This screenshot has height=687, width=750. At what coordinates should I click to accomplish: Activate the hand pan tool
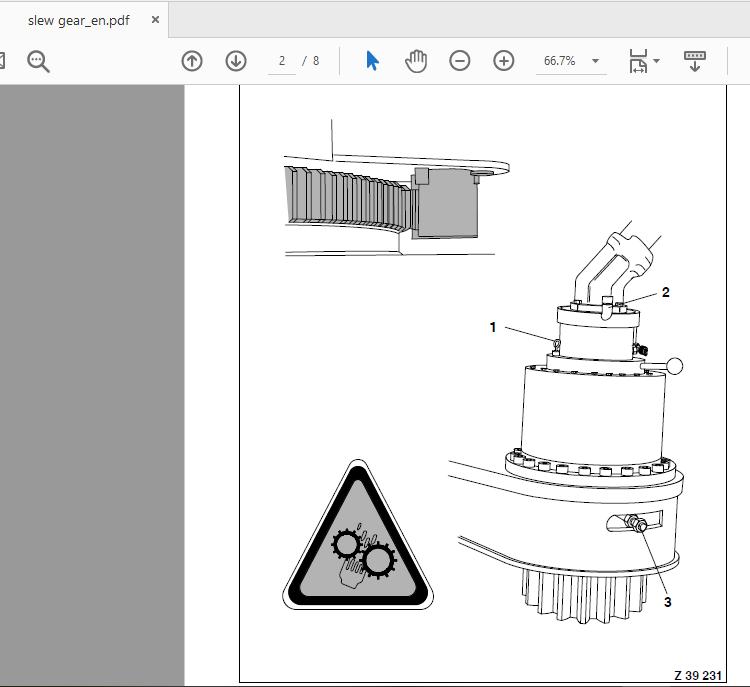point(416,61)
